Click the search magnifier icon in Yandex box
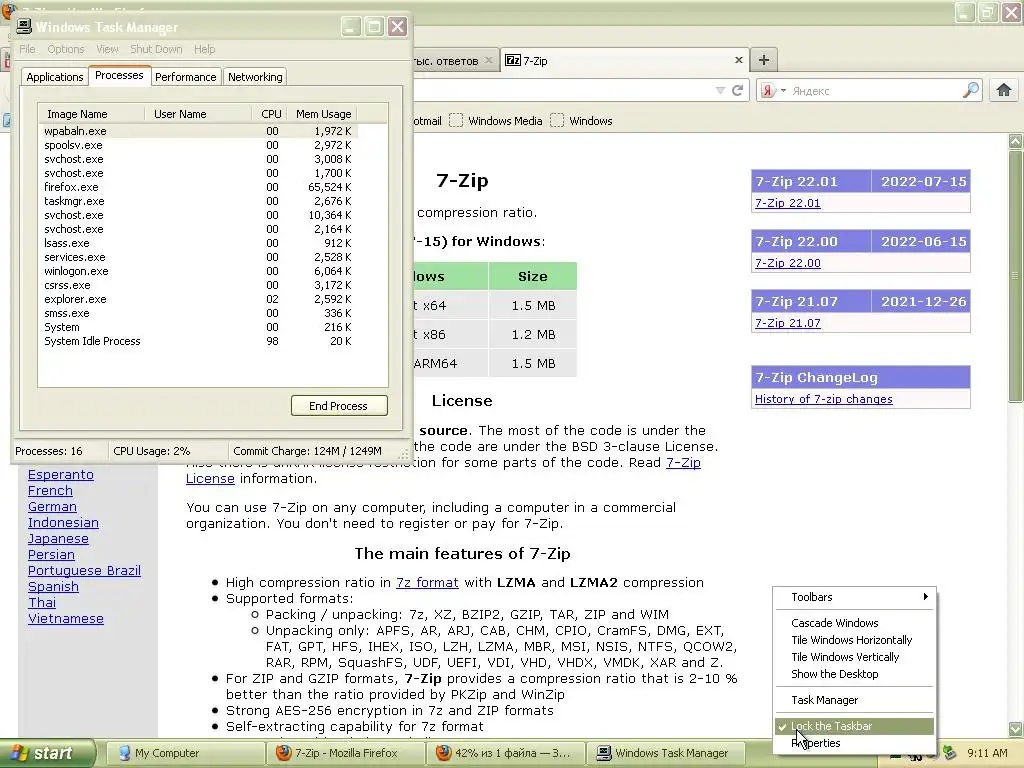 tap(970, 90)
